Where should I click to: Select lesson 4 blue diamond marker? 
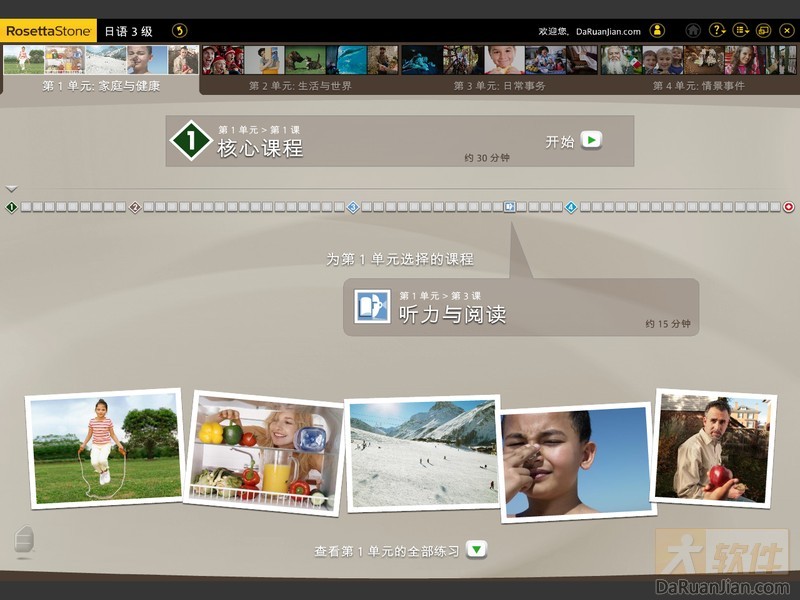(571, 207)
